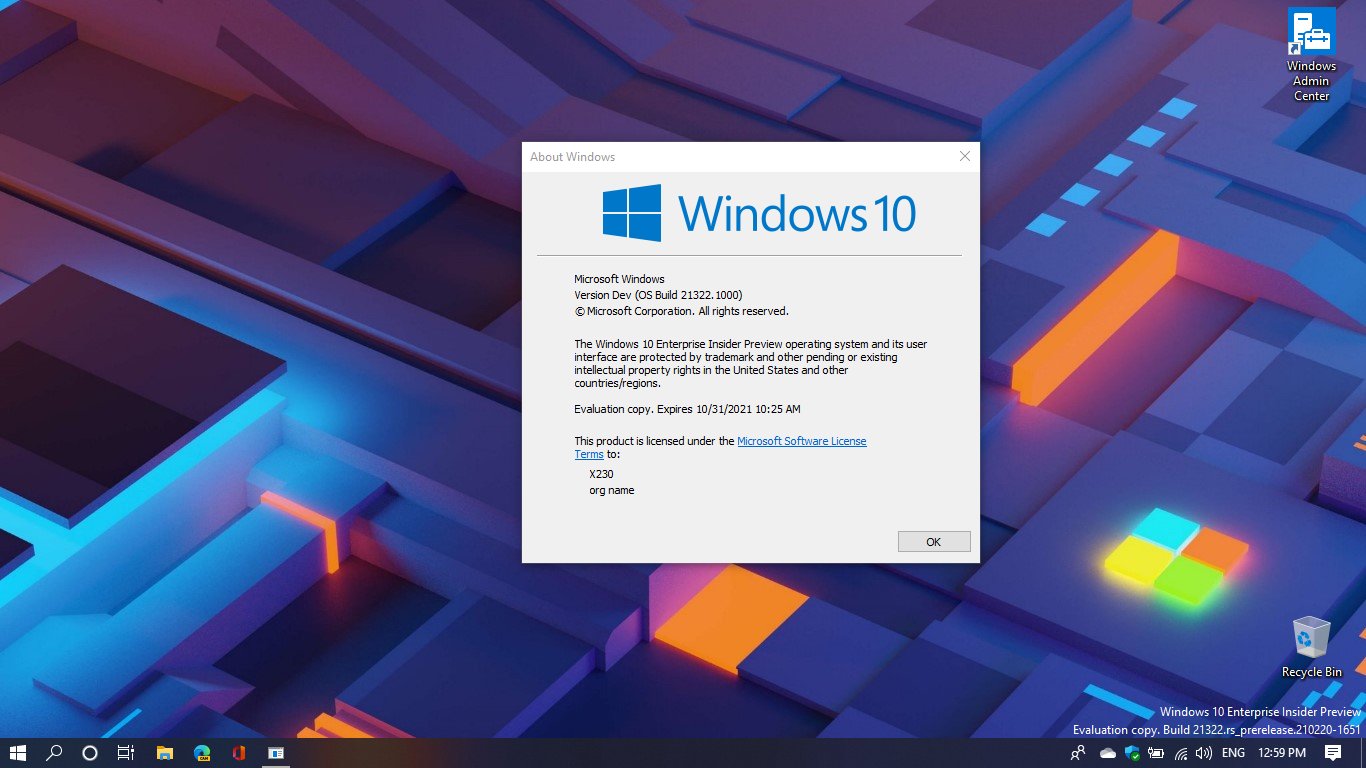1366x768 pixels.
Task: Click the Microsoft Corporation copyright line
Action: tap(681, 311)
